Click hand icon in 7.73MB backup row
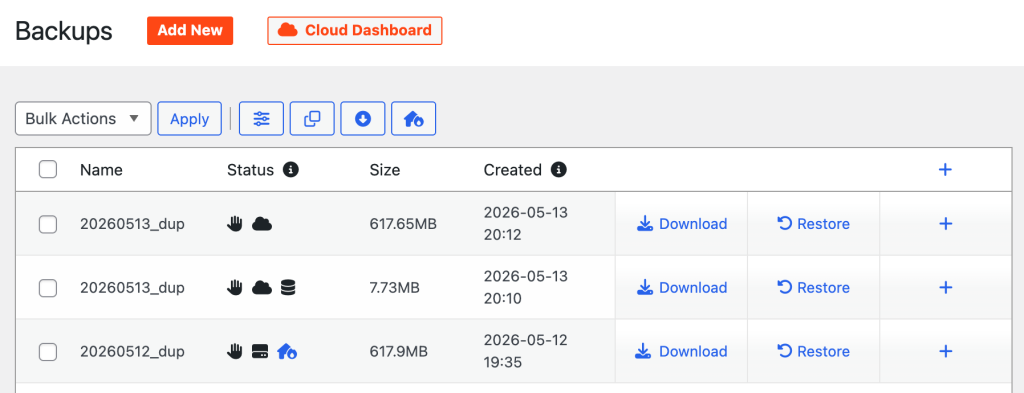 (x=235, y=287)
